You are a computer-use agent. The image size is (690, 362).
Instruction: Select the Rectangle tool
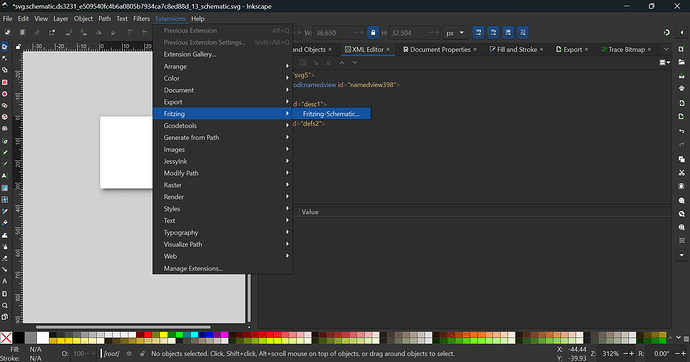pyautogui.click(x=5, y=82)
